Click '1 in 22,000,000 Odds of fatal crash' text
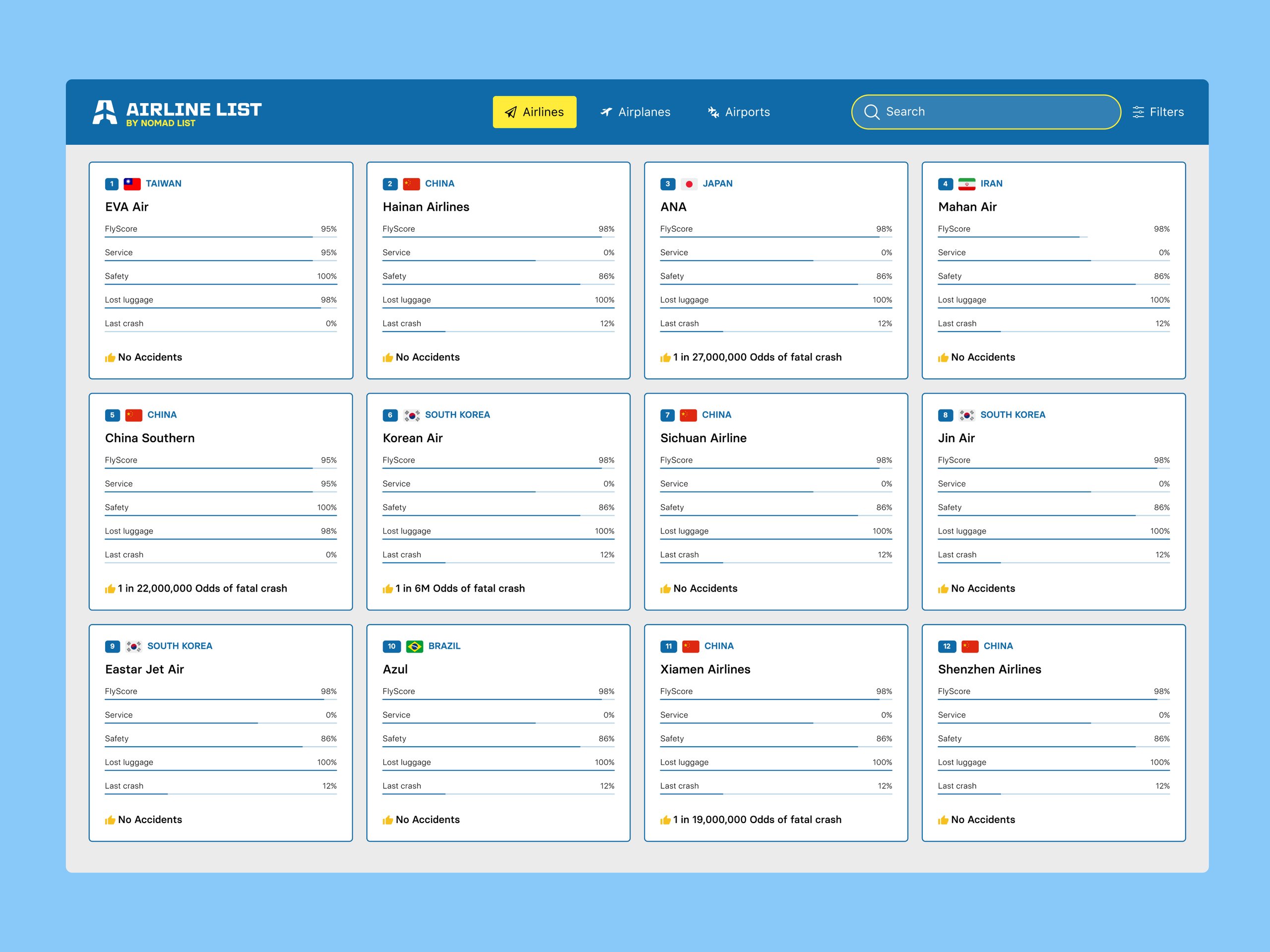1270x952 pixels. coord(203,588)
